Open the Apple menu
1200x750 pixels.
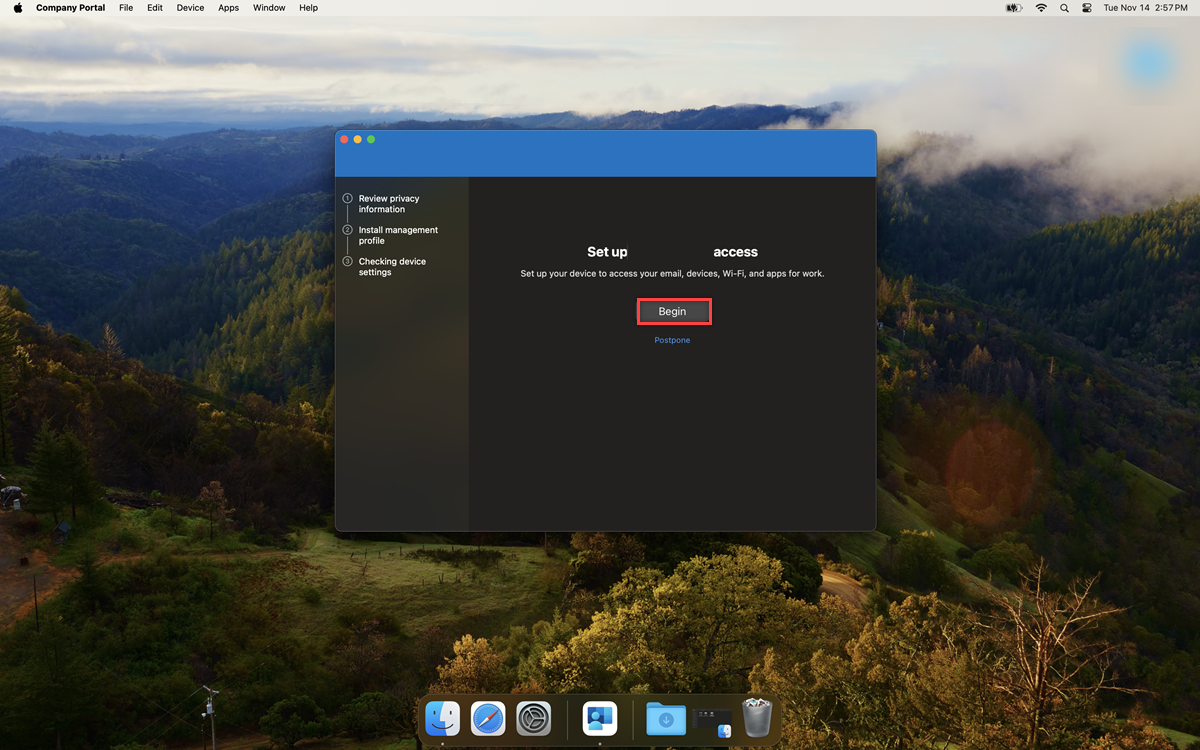[17, 7]
